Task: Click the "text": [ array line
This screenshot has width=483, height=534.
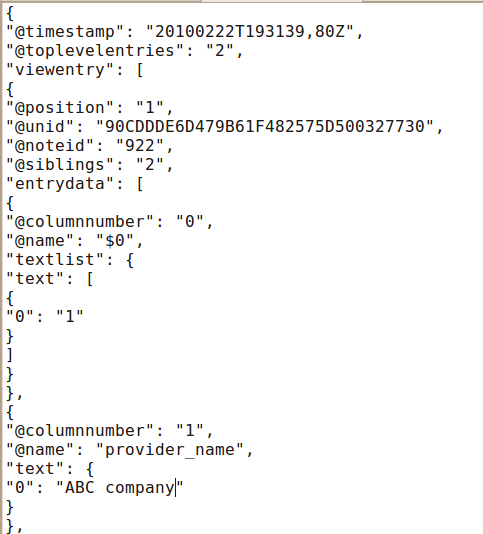Action: pyautogui.click(x=50, y=279)
